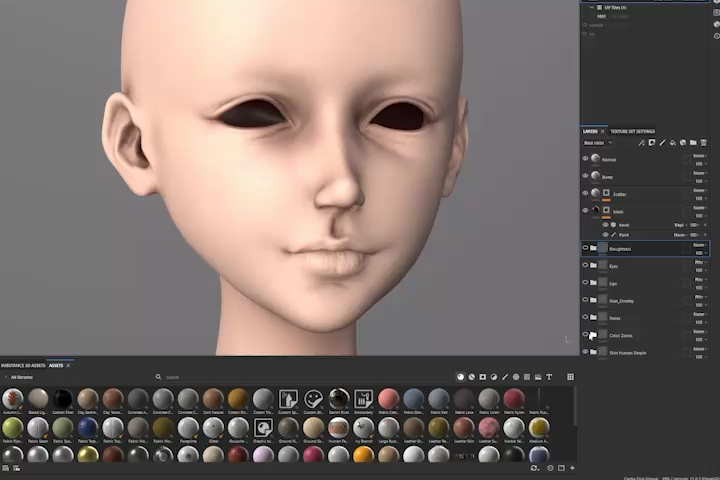Image resolution: width=720 pixels, height=480 pixels.
Task: Toggle visibility of Roughness folder
Action: click(x=585, y=248)
